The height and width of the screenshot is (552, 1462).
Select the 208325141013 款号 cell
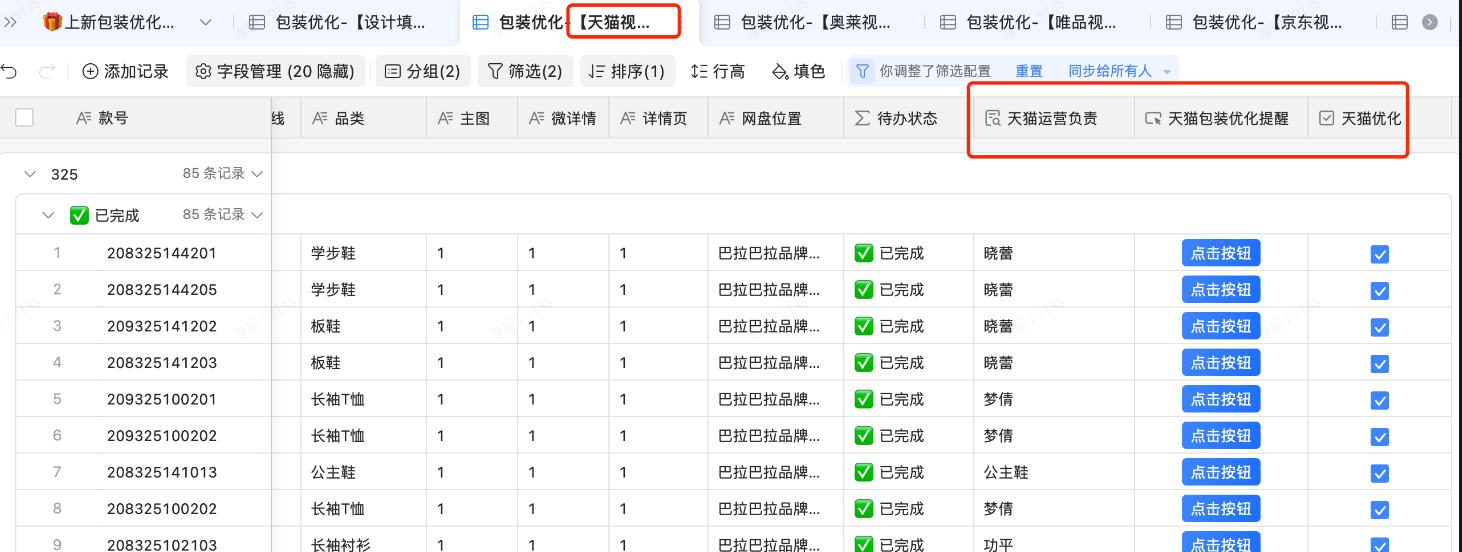click(162, 472)
